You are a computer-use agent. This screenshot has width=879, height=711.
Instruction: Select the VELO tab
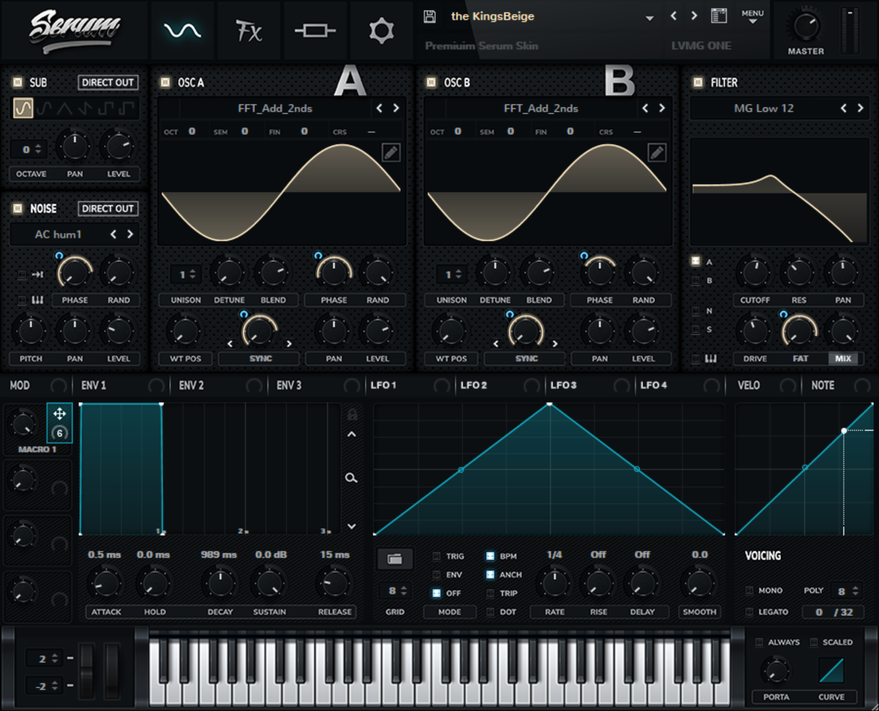click(x=749, y=385)
